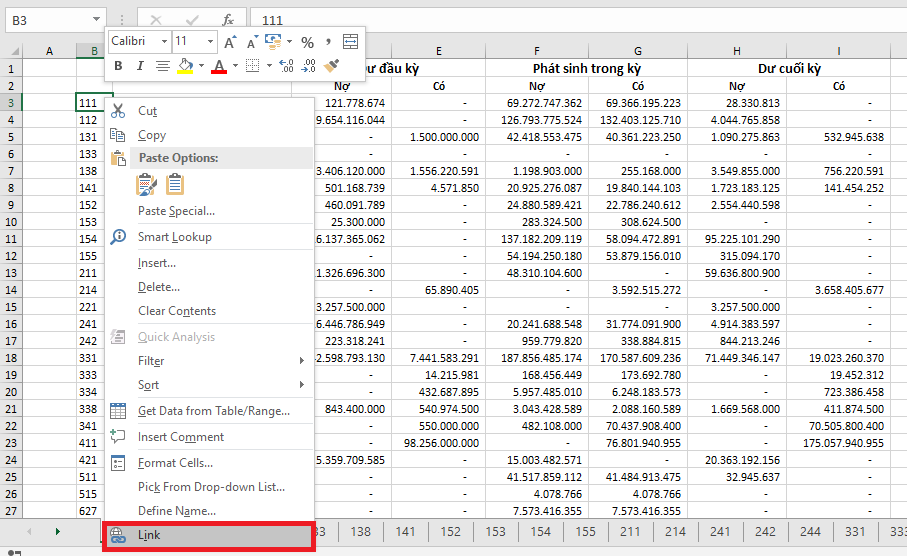Apply yellow fill color swatch
The width and height of the screenshot is (907, 556).
[185, 66]
